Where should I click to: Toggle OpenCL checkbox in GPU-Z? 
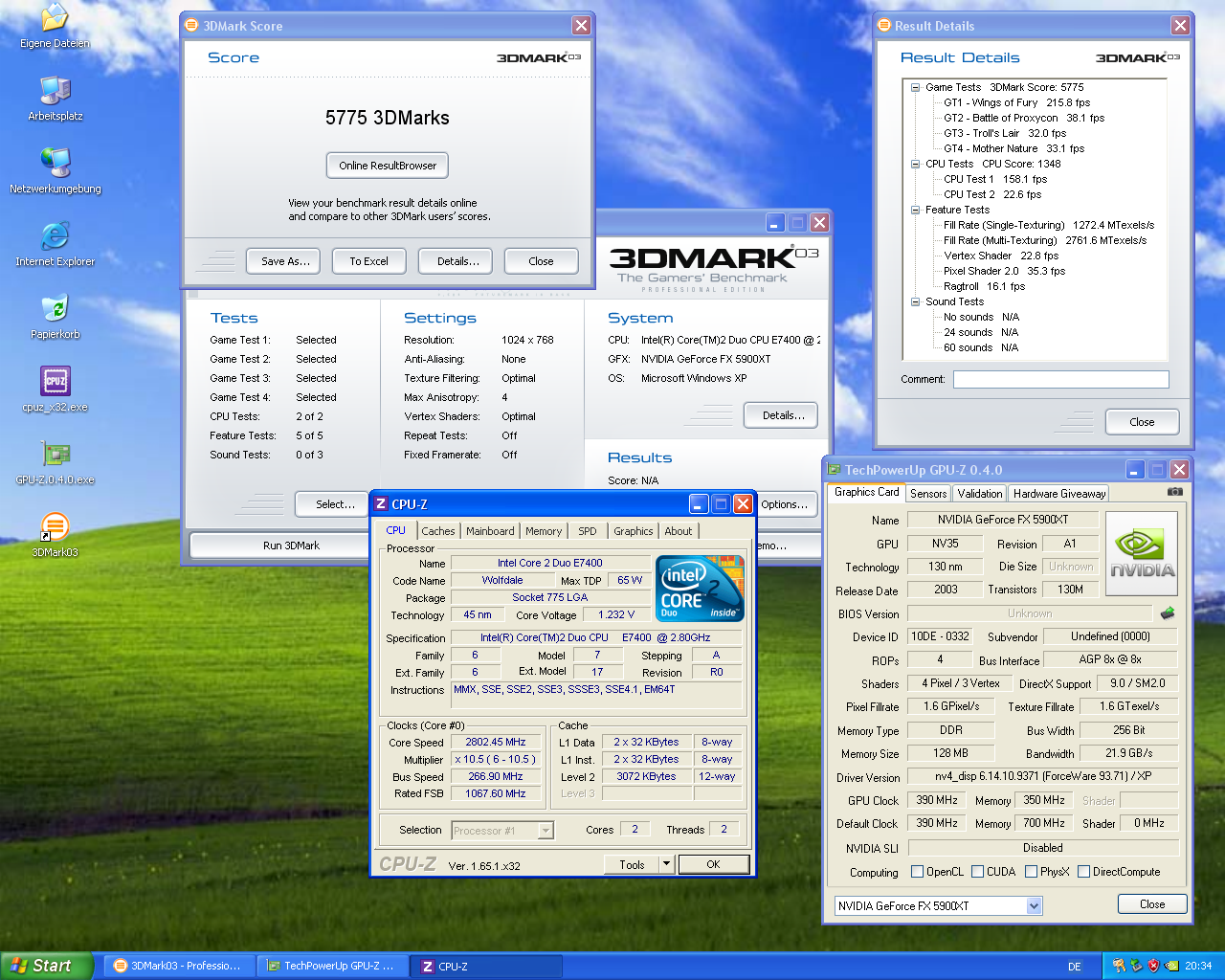[918, 872]
